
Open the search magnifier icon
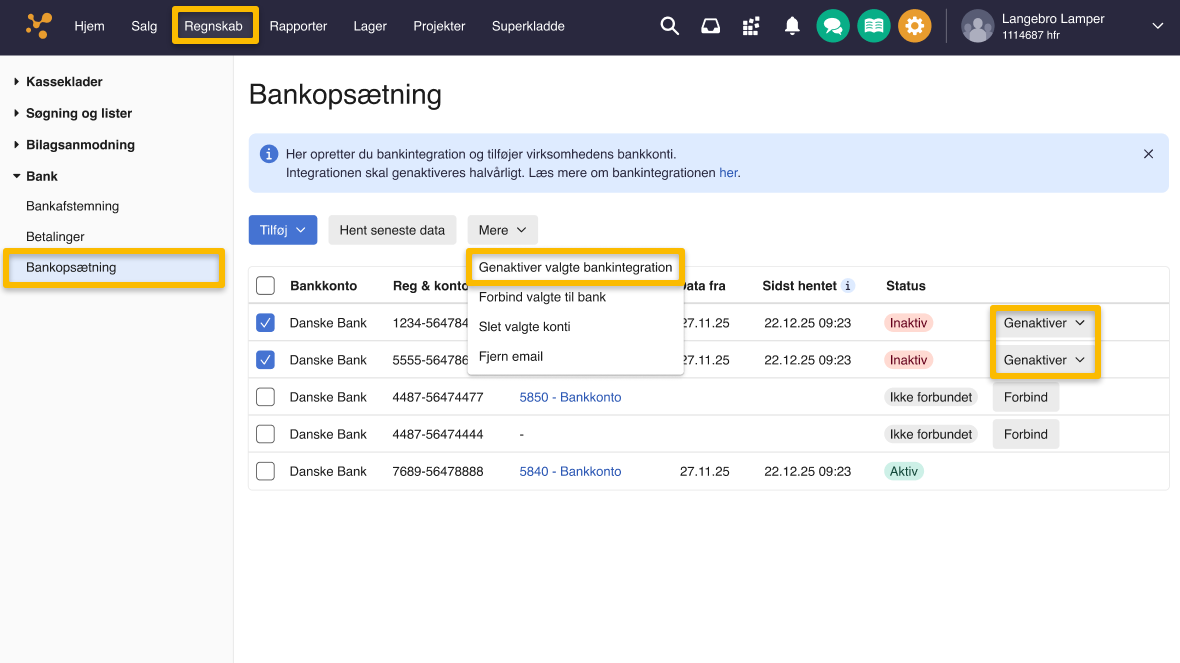point(669,26)
